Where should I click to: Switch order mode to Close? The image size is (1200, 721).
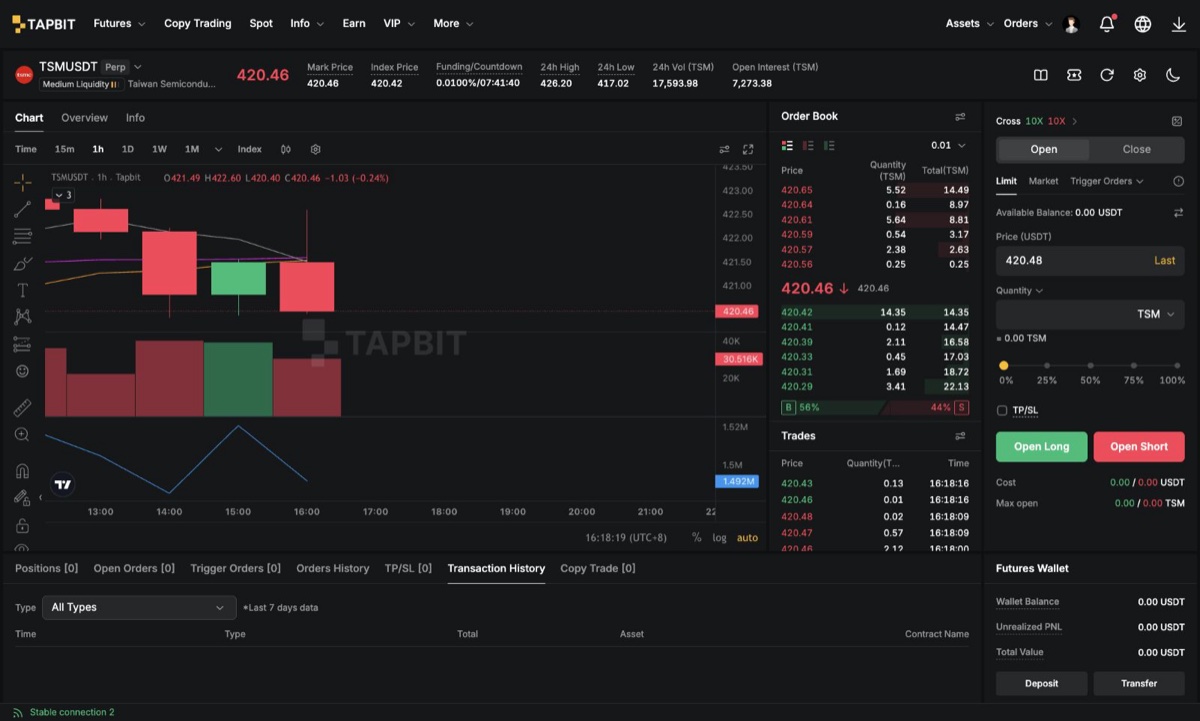click(1137, 149)
